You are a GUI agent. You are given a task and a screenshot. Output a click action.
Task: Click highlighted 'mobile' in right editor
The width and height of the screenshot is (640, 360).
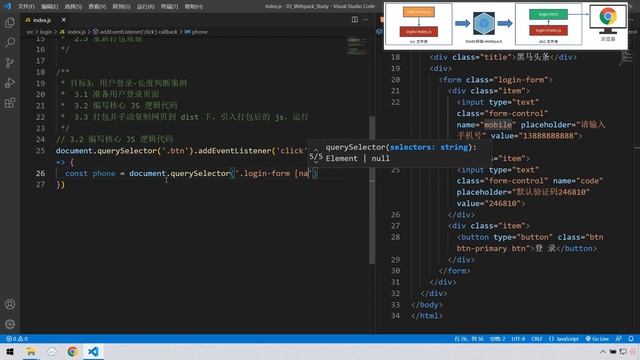point(498,124)
